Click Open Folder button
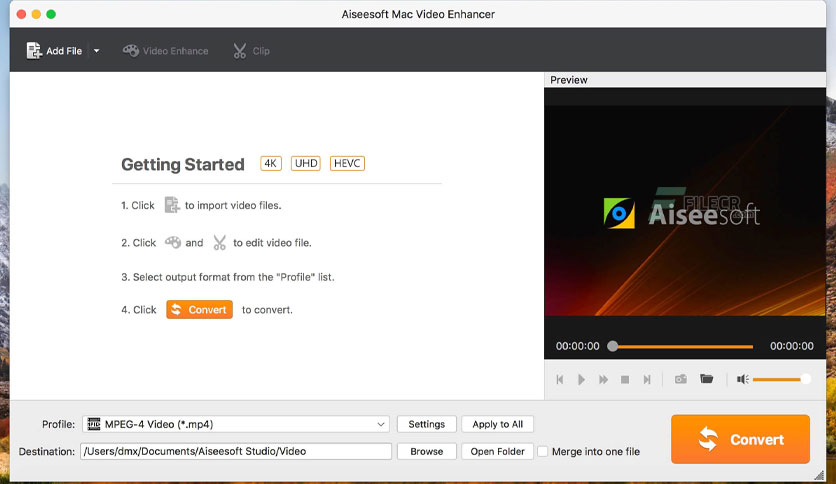 pyautogui.click(x=497, y=451)
